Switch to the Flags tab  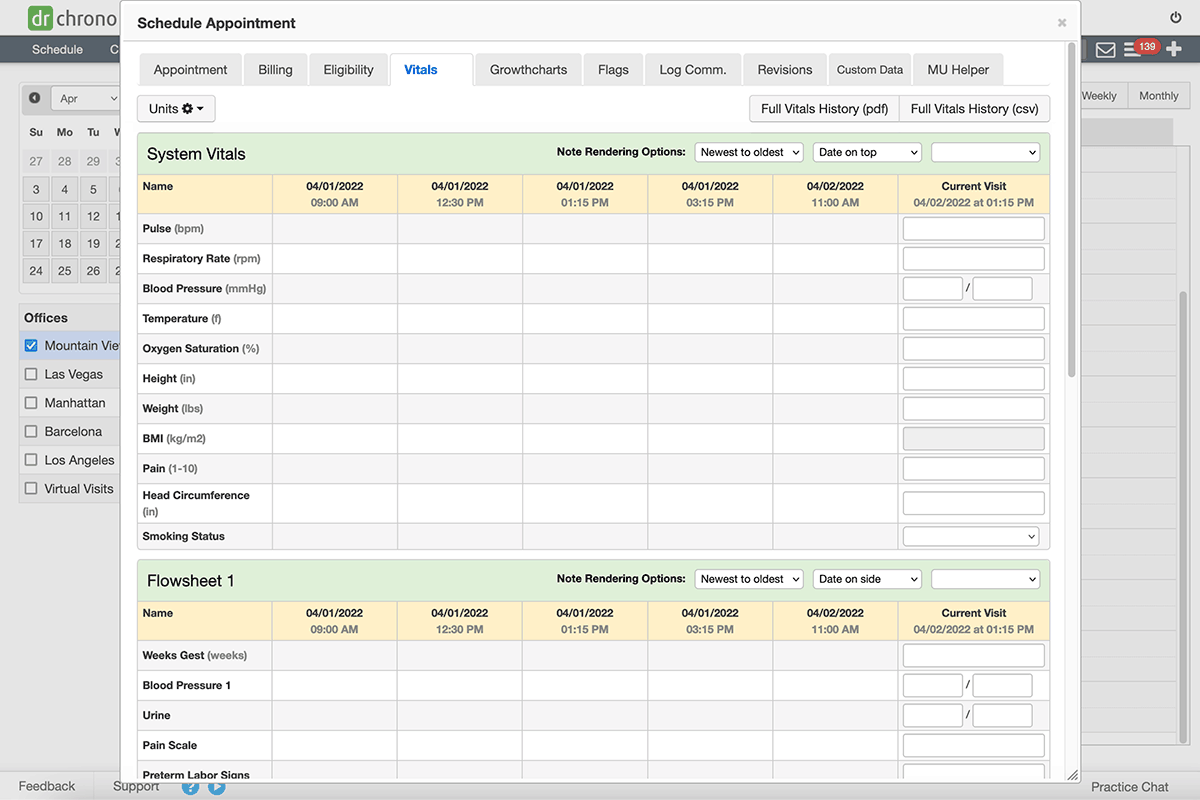(x=613, y=70)
